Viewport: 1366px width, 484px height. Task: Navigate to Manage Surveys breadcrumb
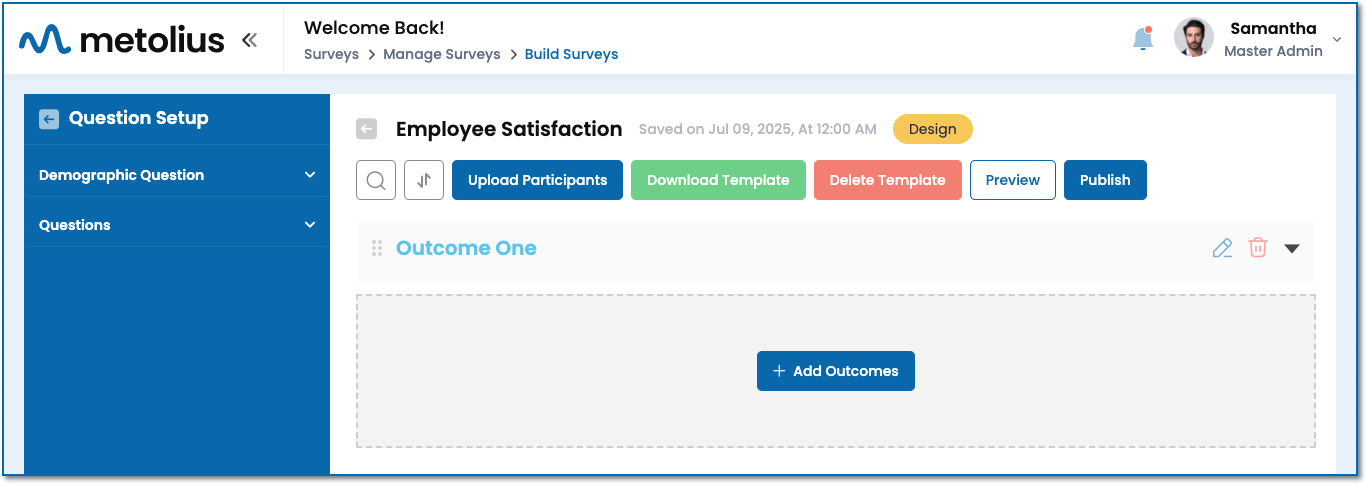pyautogui.click(x=441, y=54)
